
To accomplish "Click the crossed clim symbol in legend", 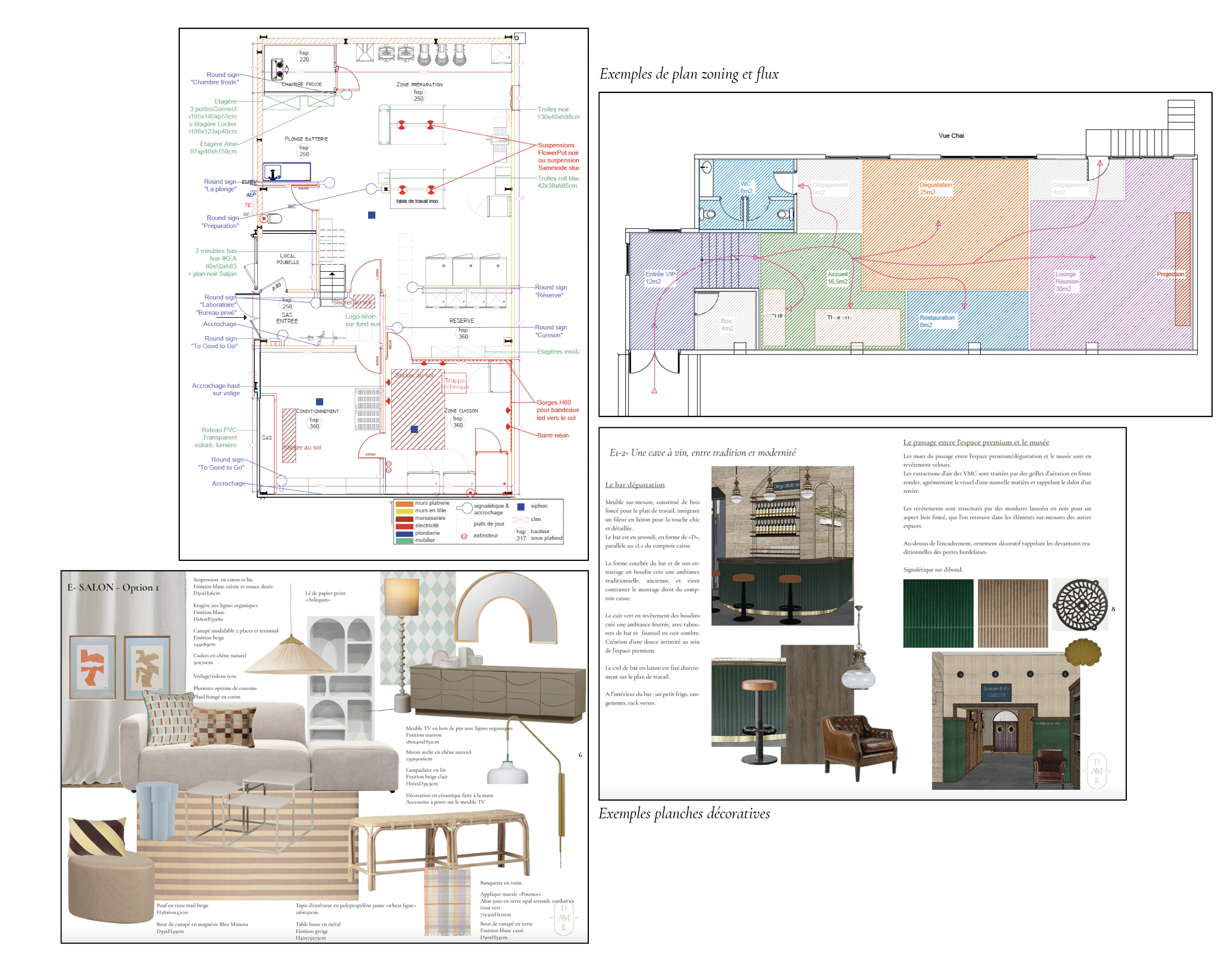I will (x=520, y=519).
